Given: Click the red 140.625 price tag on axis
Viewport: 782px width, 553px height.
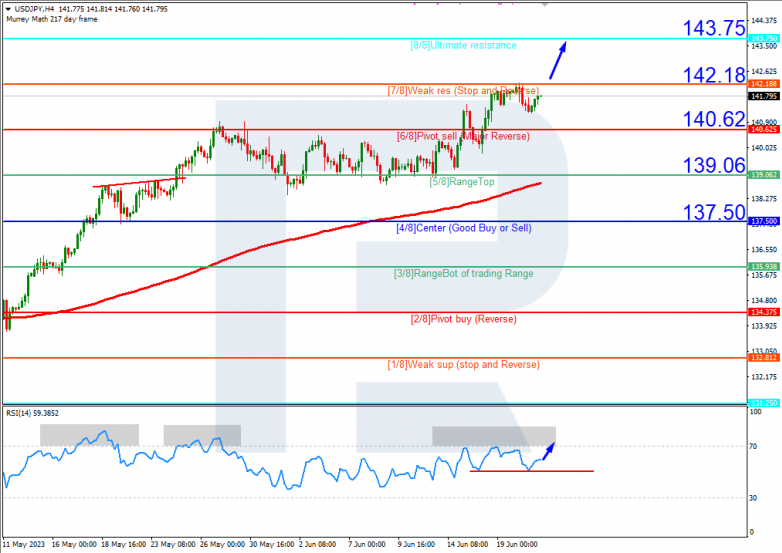Looking at the screenshot, I should tap(764, 130).
